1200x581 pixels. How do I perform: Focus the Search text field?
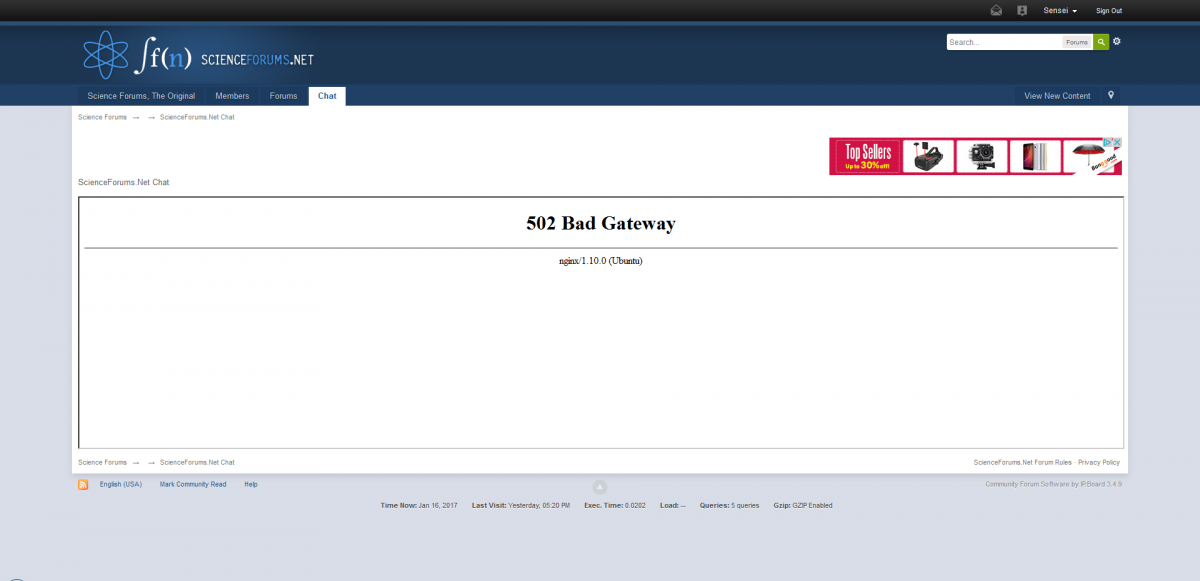click(x=1004, y=42)
